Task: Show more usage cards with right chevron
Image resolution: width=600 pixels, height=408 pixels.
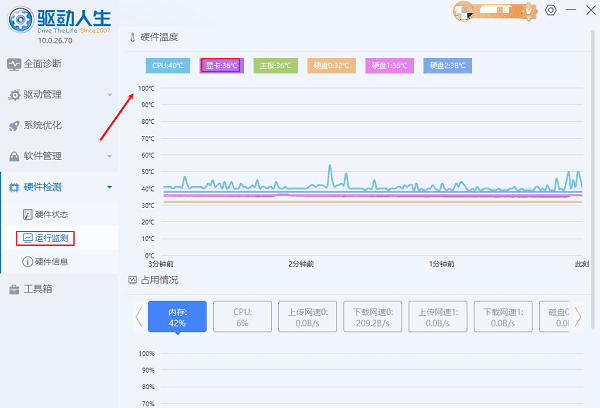Action: (577, 317)
